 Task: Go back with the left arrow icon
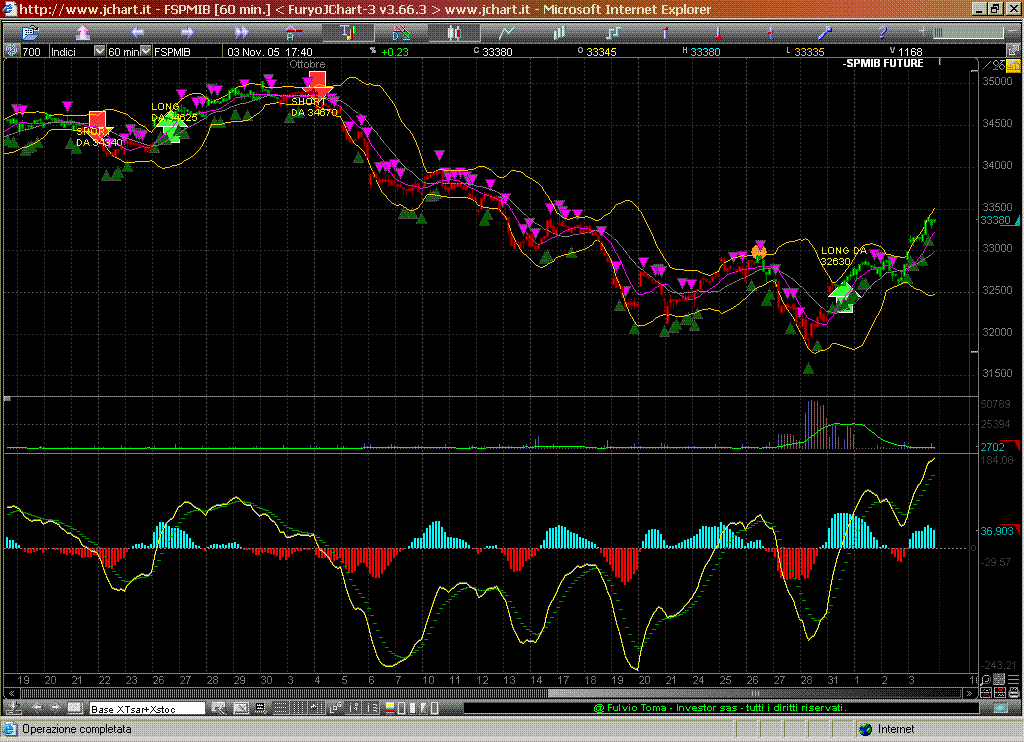point(137,32)
